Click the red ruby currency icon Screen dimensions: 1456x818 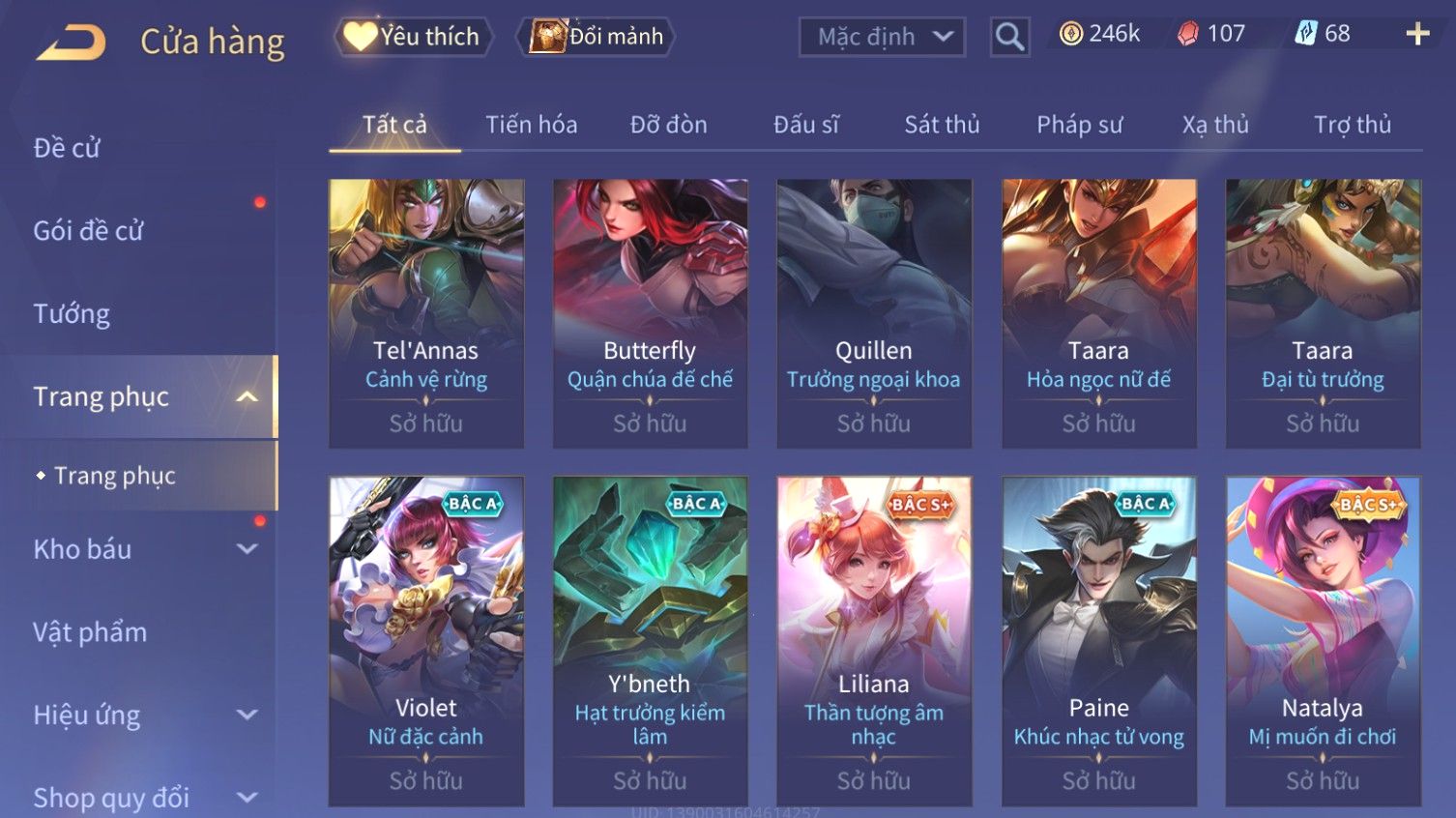click(1187, 34)
